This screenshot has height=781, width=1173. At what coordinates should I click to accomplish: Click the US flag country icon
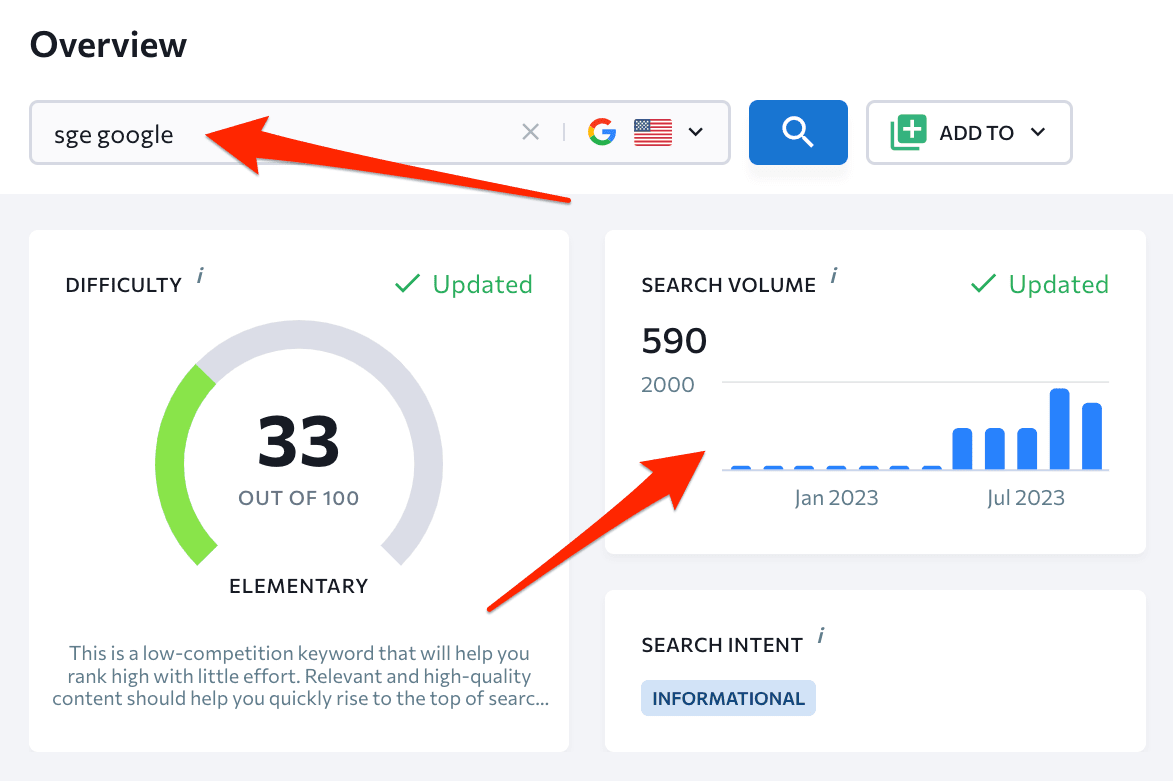[x=653, y=132]
